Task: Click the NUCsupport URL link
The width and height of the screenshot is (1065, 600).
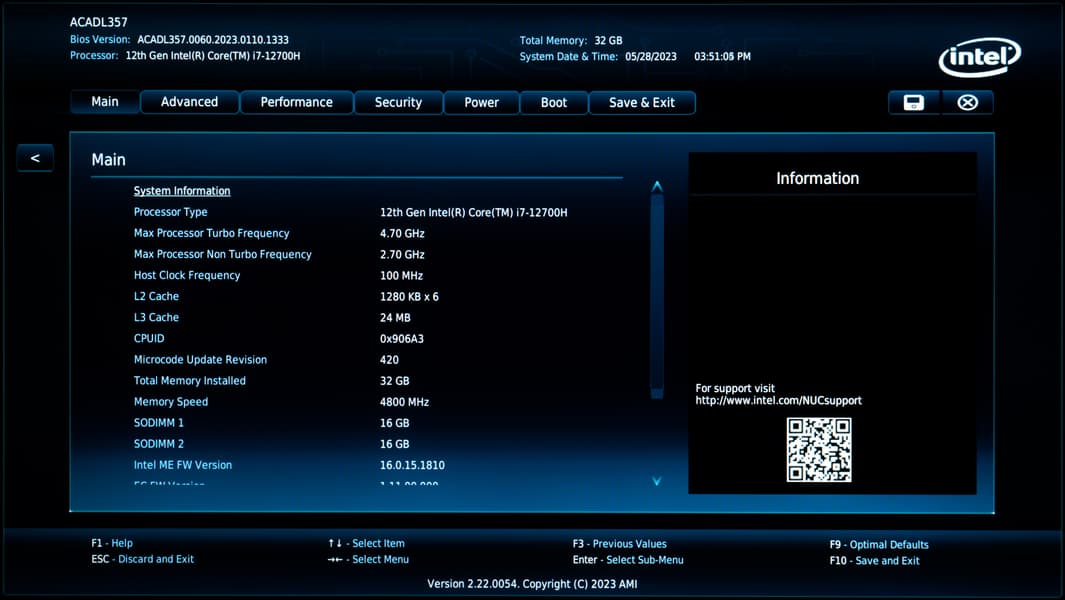Action: tap(778, 401)
